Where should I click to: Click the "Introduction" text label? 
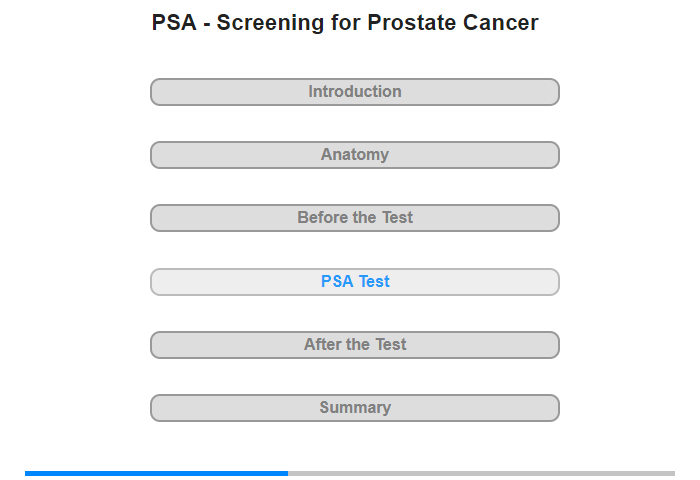point(355,92)
